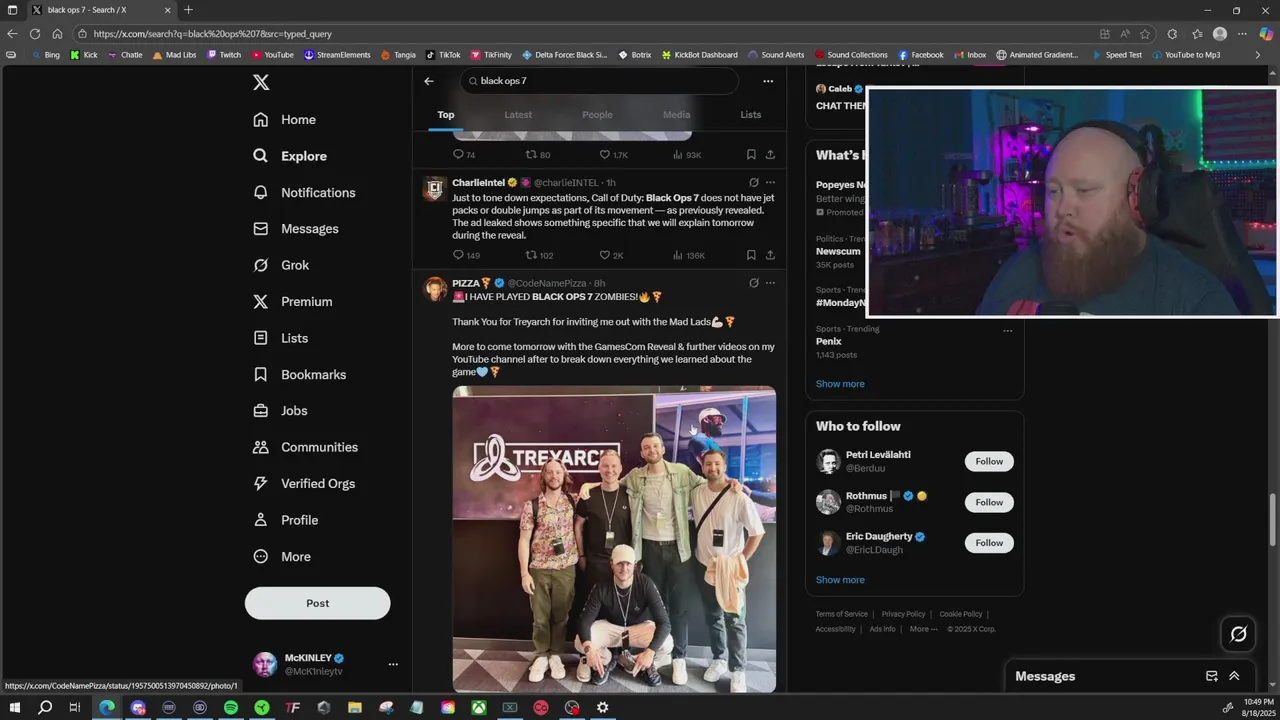Reply to CharlieIntel's post
The height and width of the screenshot is (720, 1280).
[466, 255]
